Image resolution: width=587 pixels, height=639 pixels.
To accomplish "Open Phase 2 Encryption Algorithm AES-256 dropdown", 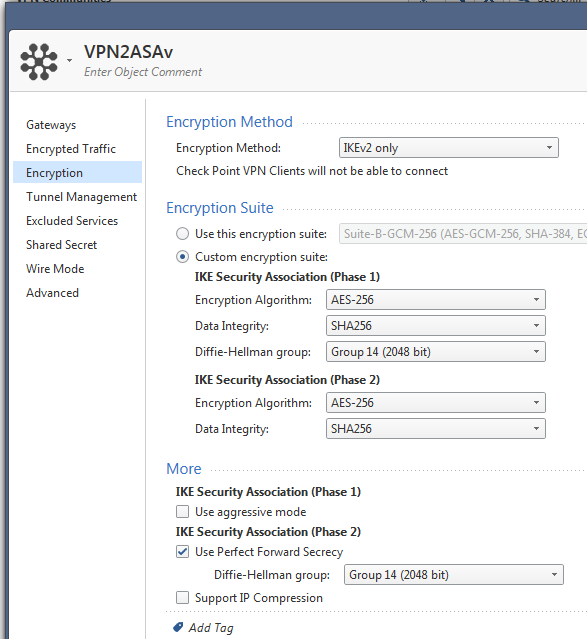I will pyautogui.click(x=436, y=403).
